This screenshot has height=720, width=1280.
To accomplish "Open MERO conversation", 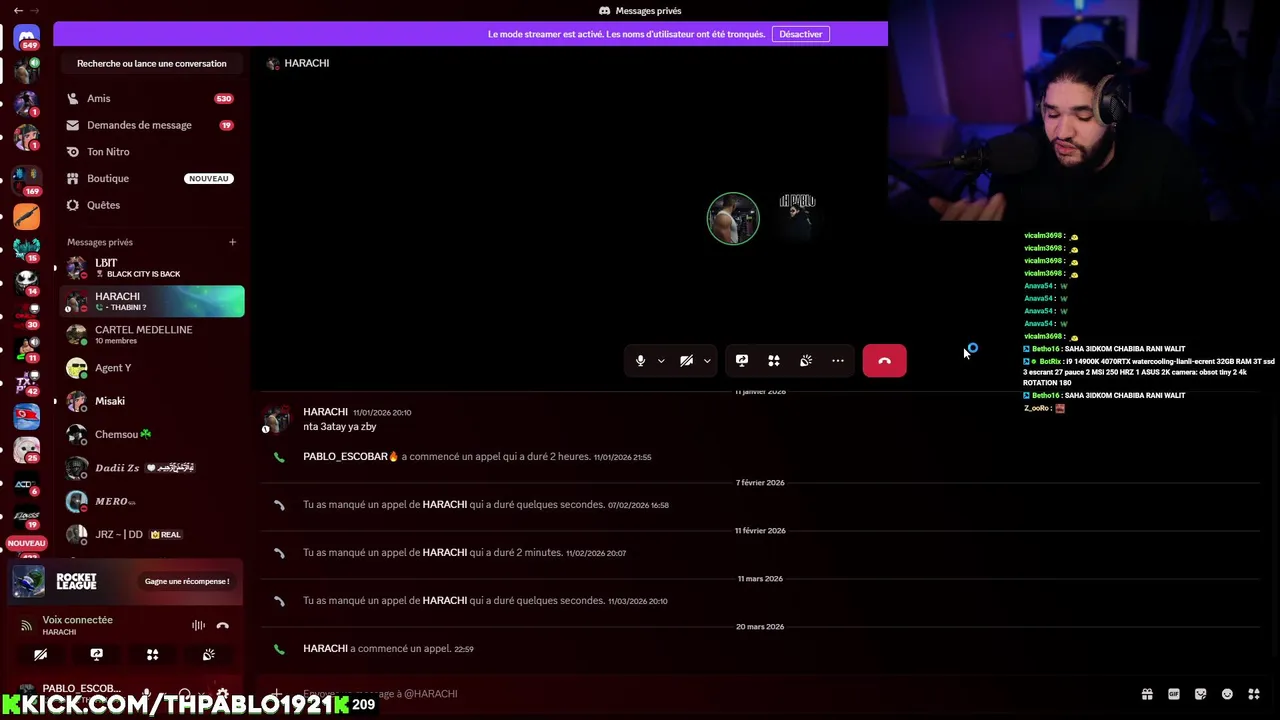I will coord(152,501).
